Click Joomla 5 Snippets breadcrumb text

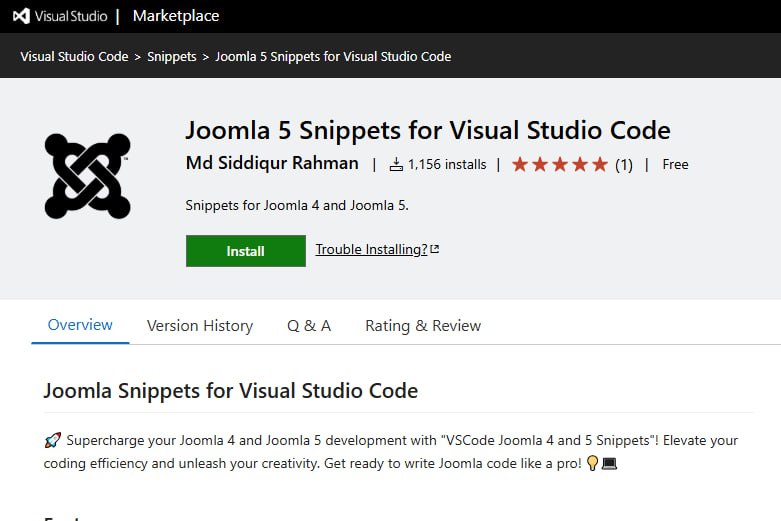tap(333, 56)
